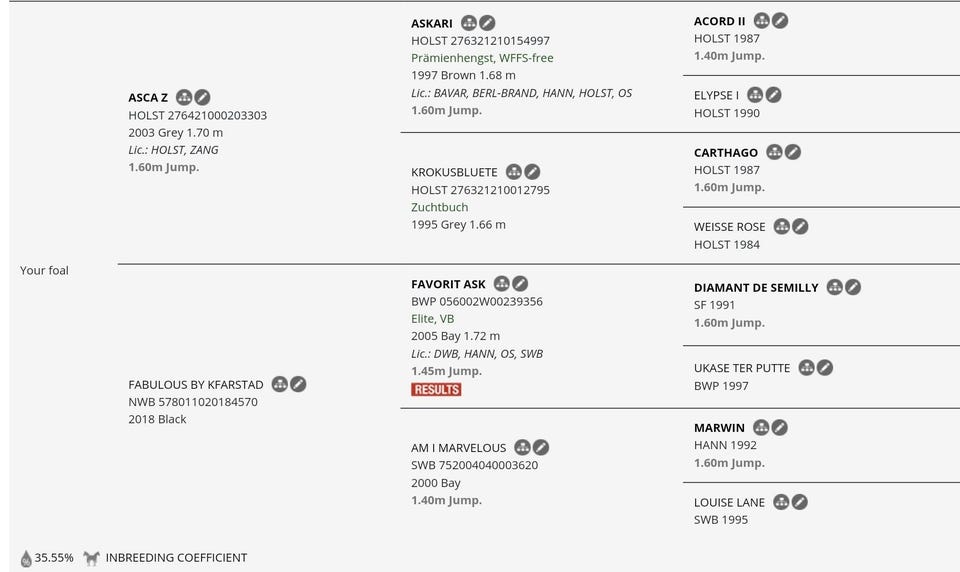Click the edit pencil beside LOUISE LANE

(800, 502)
